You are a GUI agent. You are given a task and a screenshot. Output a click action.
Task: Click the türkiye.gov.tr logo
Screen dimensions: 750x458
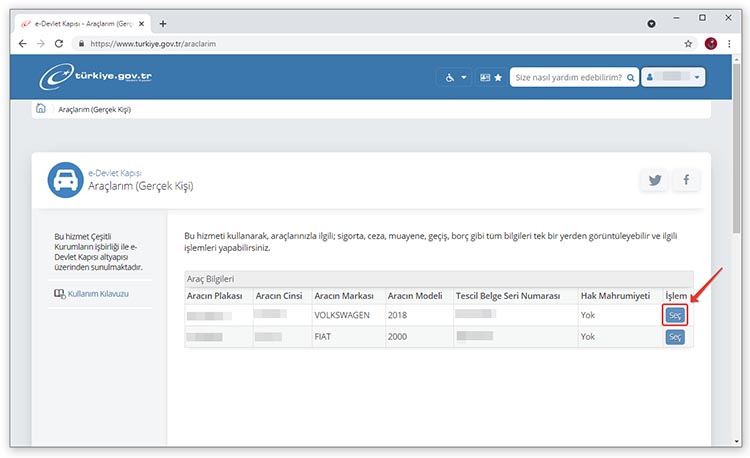(x=93, y=77)
